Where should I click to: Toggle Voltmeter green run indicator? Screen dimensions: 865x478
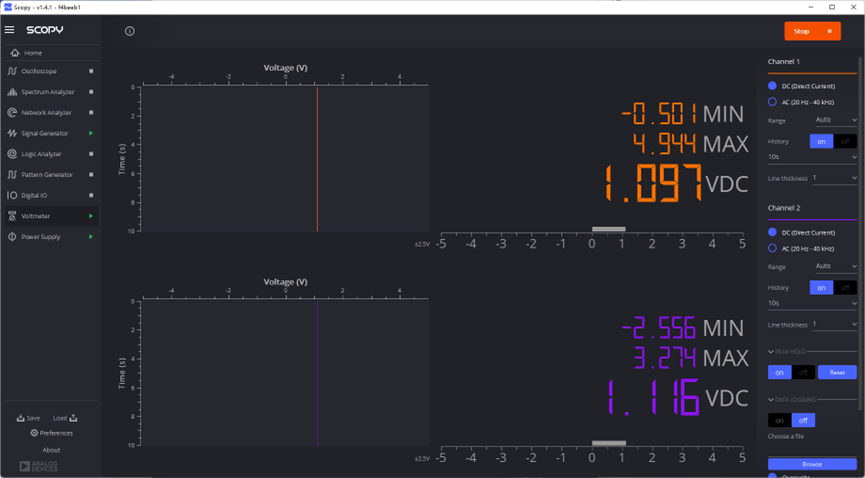coord(91,216)
